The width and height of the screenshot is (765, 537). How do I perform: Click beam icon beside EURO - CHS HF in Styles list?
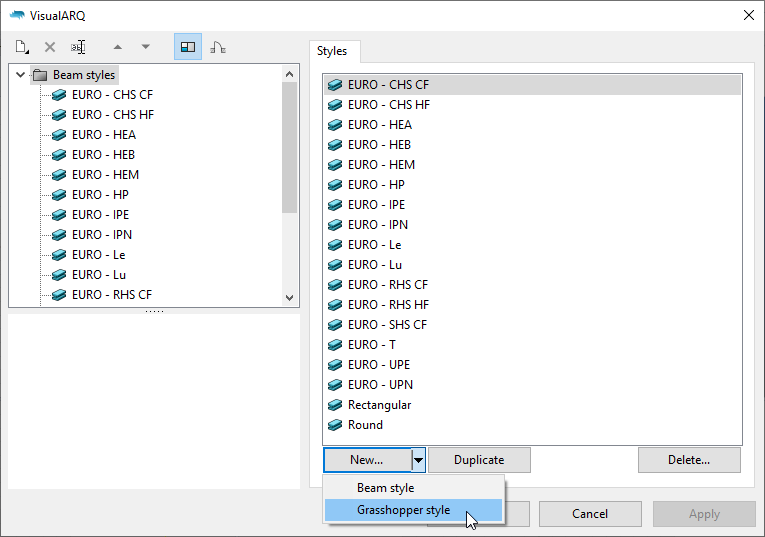pos(335,105)
